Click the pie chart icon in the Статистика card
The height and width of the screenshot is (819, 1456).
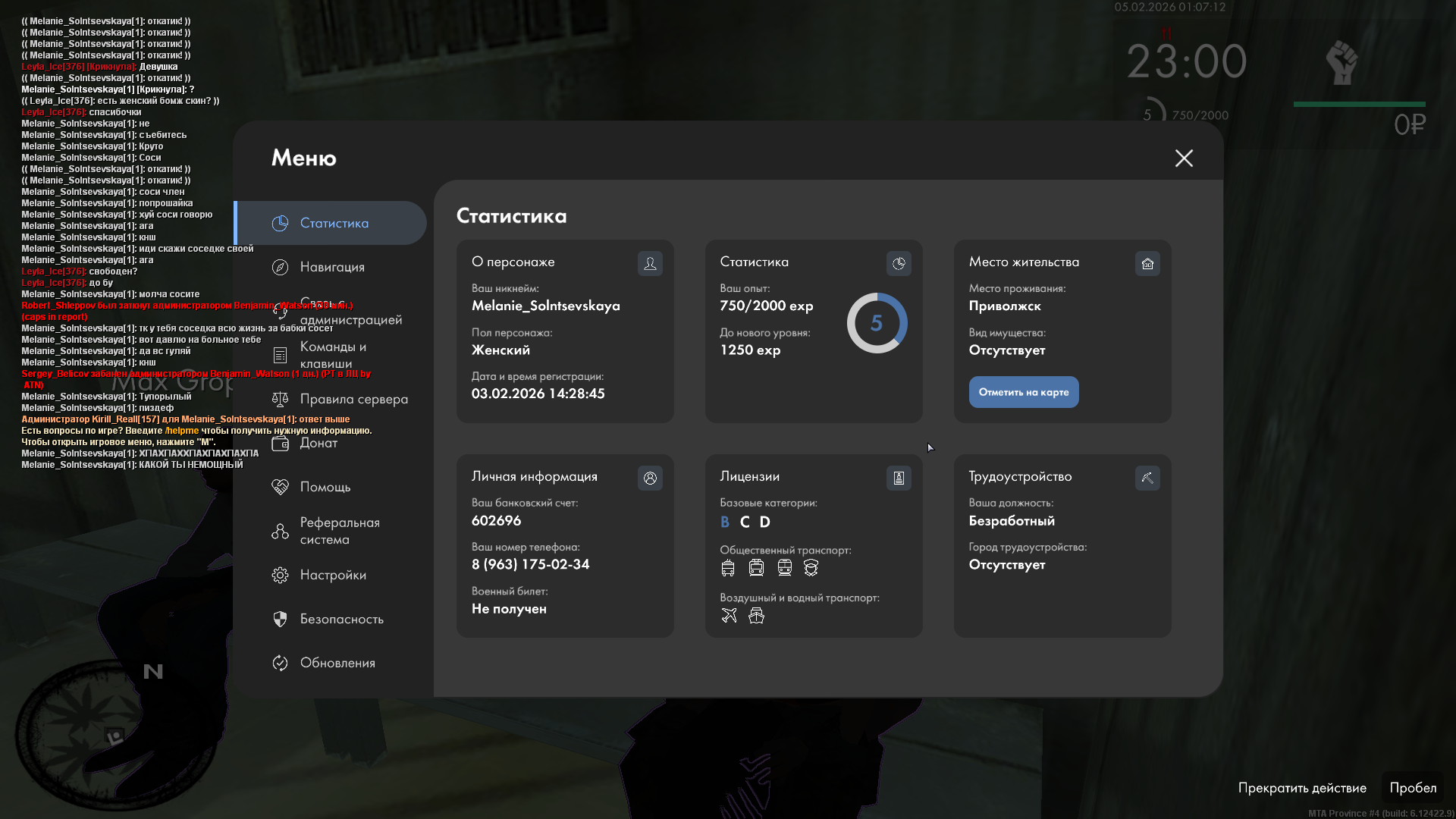[x=899, y=263]
